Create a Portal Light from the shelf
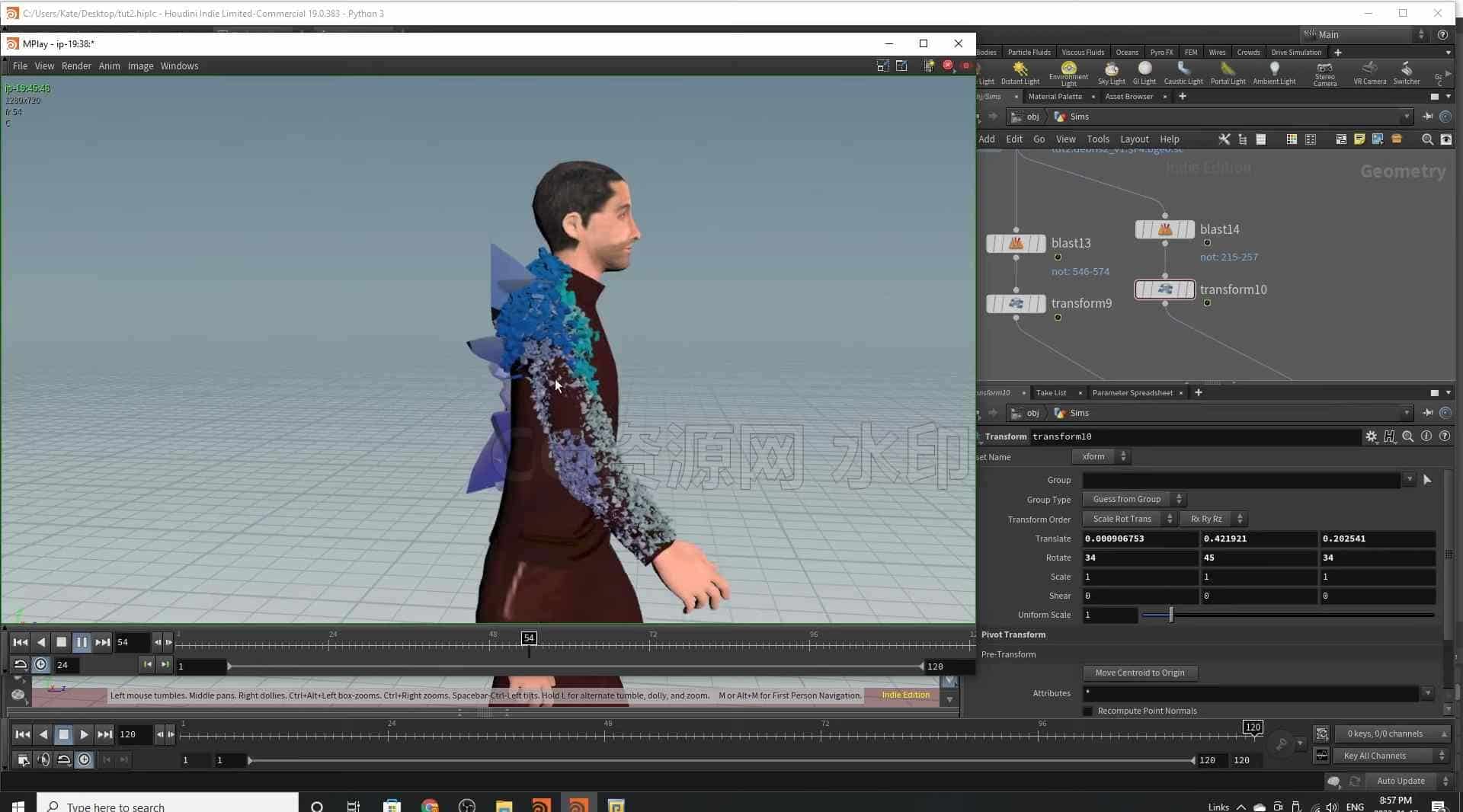1463x812 pixels. pos(1228,73)
